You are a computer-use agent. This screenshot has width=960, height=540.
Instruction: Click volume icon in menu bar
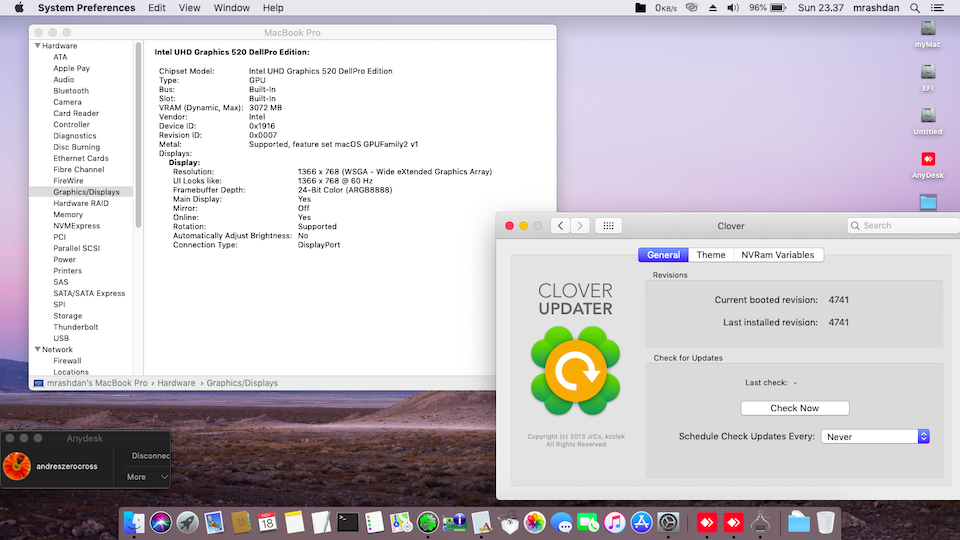click(733, 8)
